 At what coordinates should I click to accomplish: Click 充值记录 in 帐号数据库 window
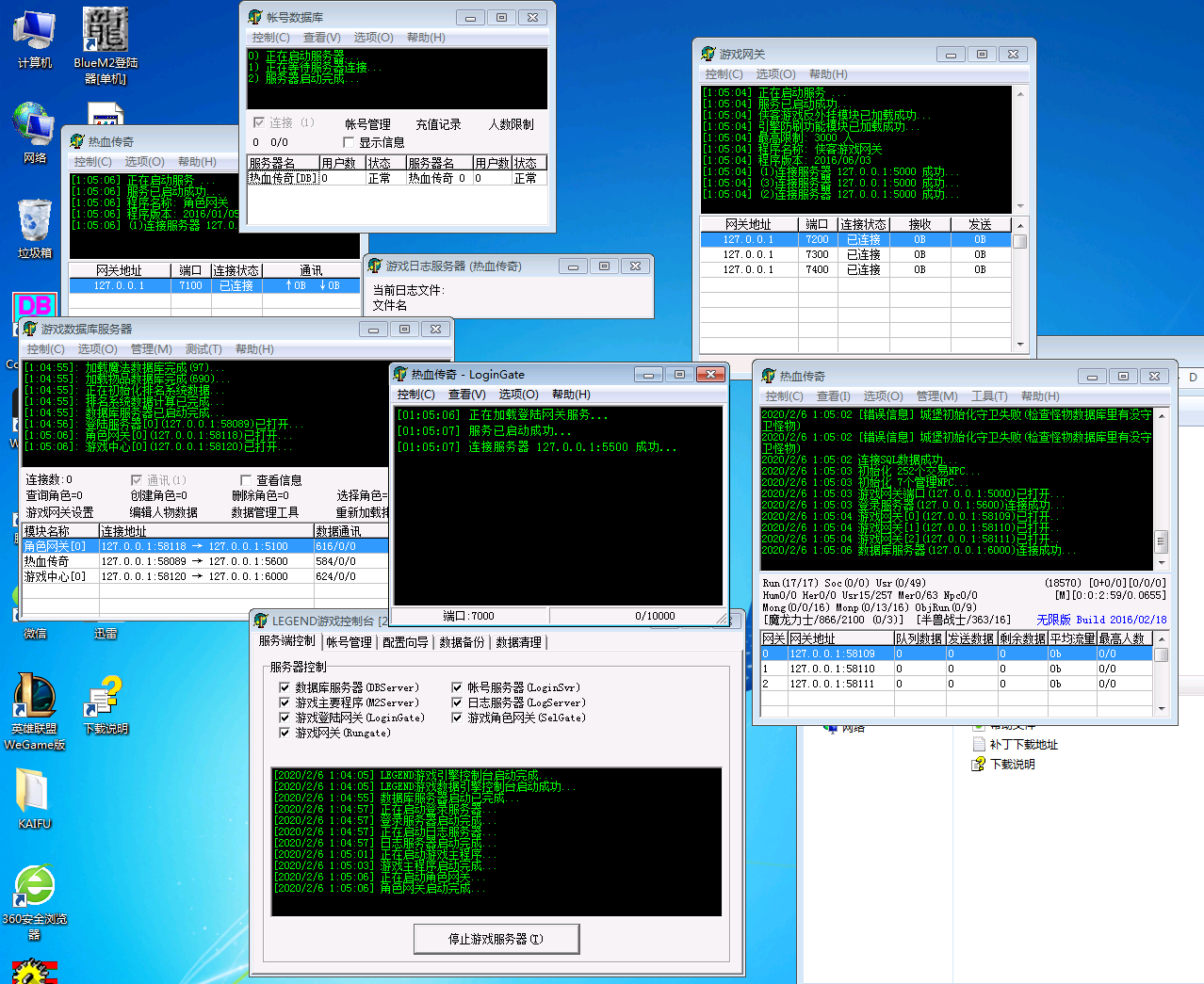click(438, 124)
